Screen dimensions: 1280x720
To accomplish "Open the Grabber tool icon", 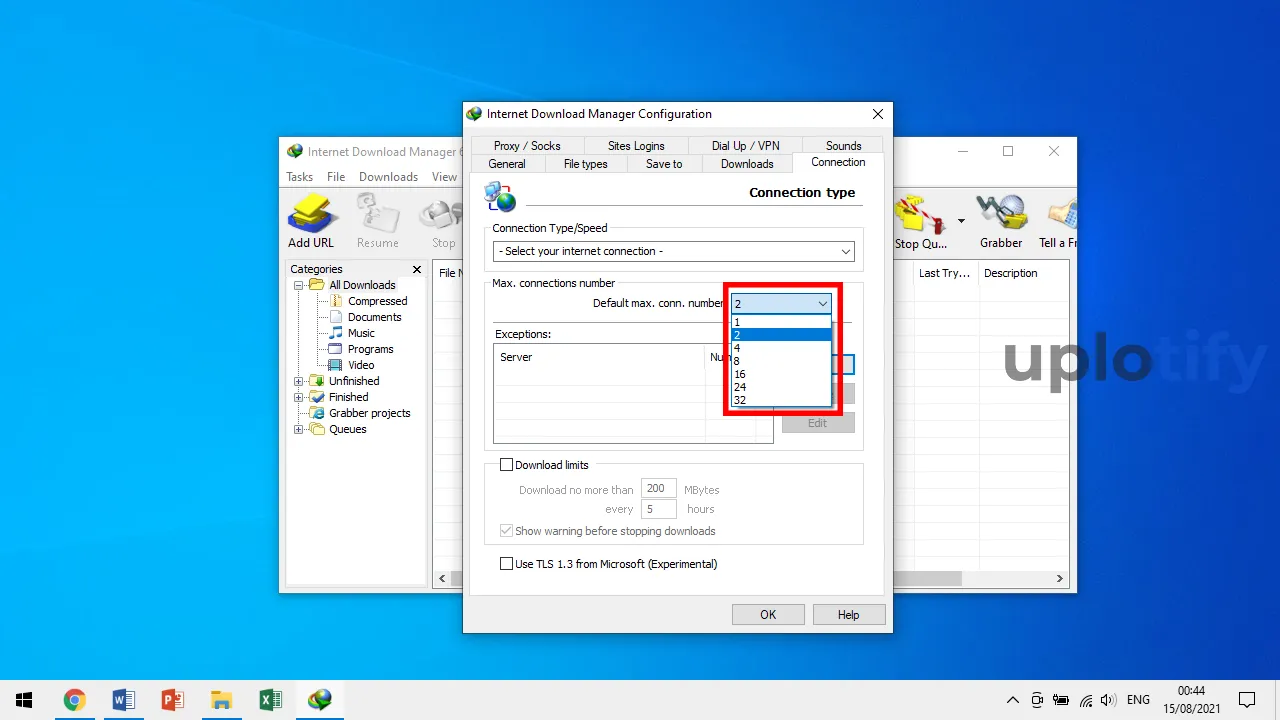I will coord(1001,221).
